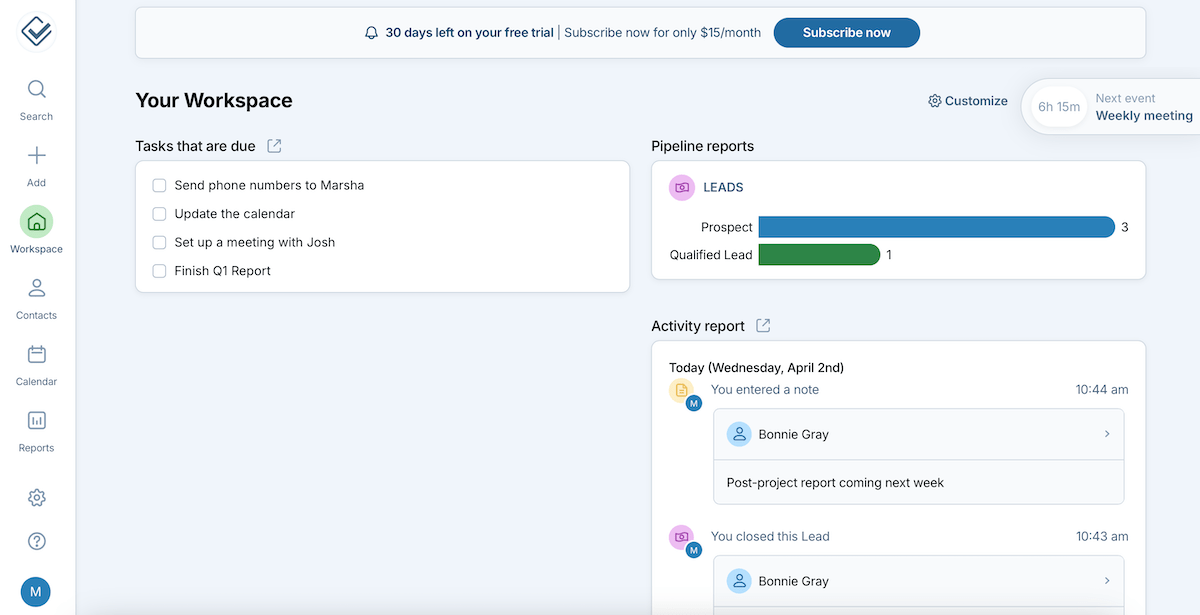Open the Reports sidebar icon
Screen dimensions: 1200x615
point(36,421)
